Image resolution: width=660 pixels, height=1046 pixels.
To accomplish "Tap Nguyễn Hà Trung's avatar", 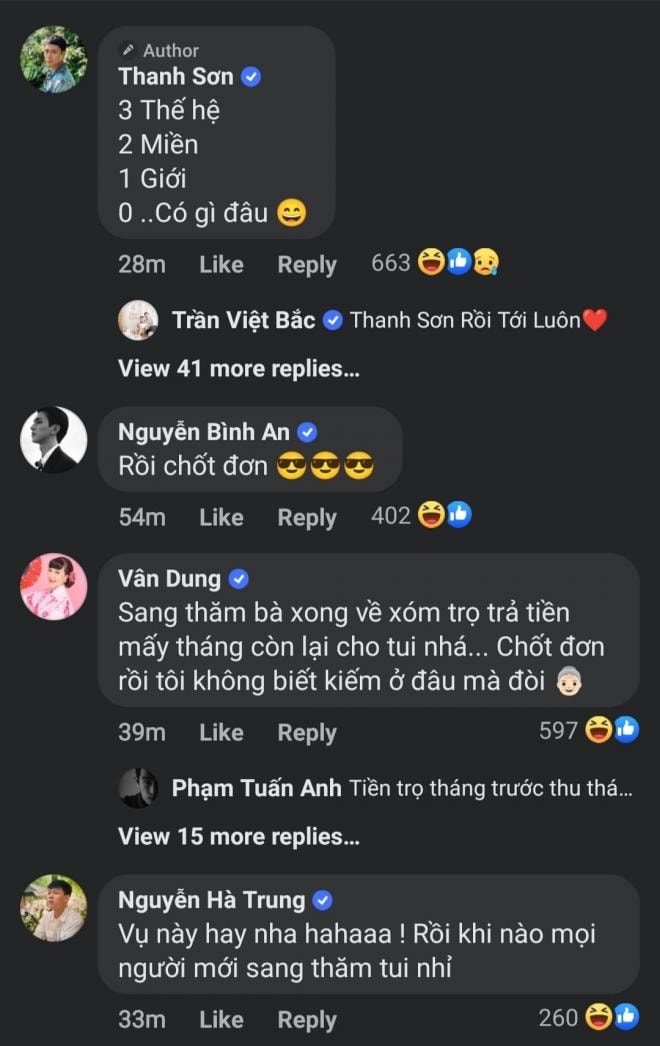I will pyautogui.click(x=54, y=908).
